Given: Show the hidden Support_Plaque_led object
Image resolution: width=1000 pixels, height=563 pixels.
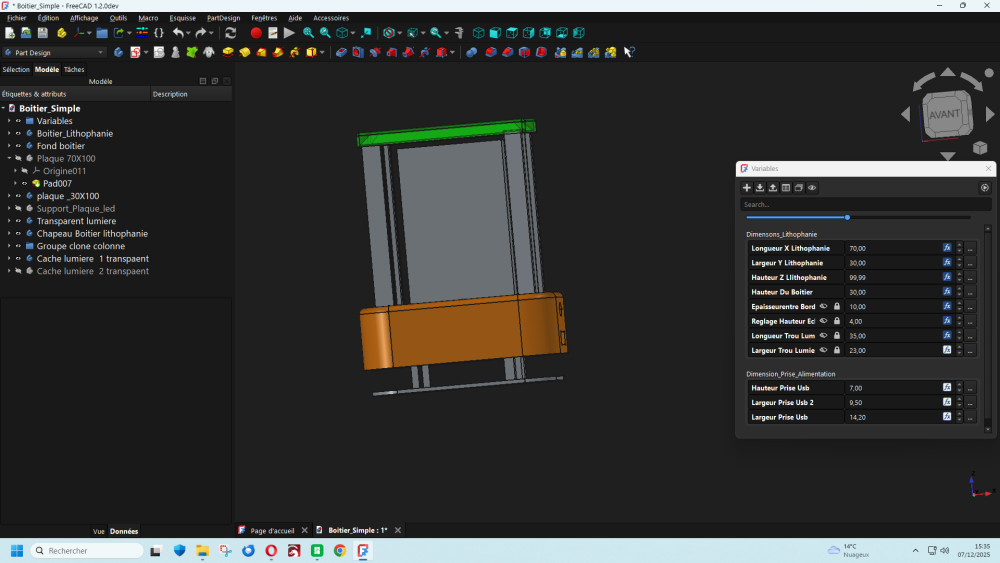Looking at the screenshot, I should coord(18,209).
